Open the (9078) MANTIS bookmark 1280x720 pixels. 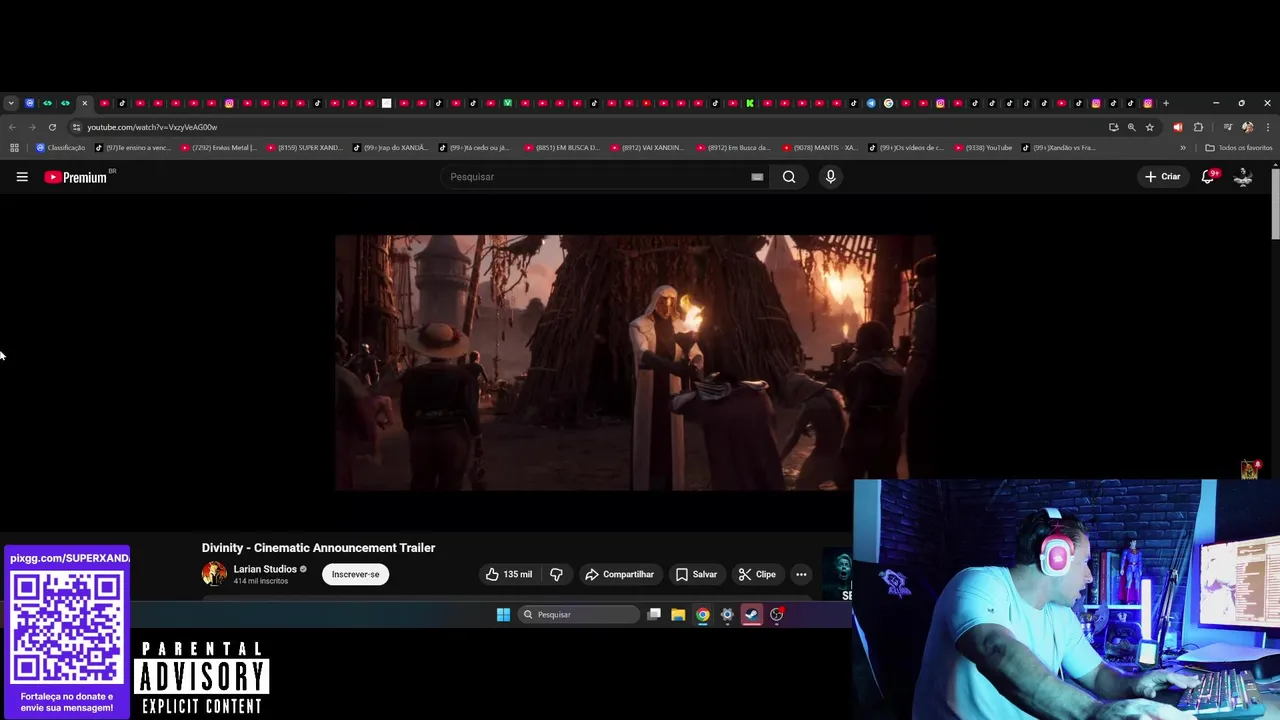821,148
